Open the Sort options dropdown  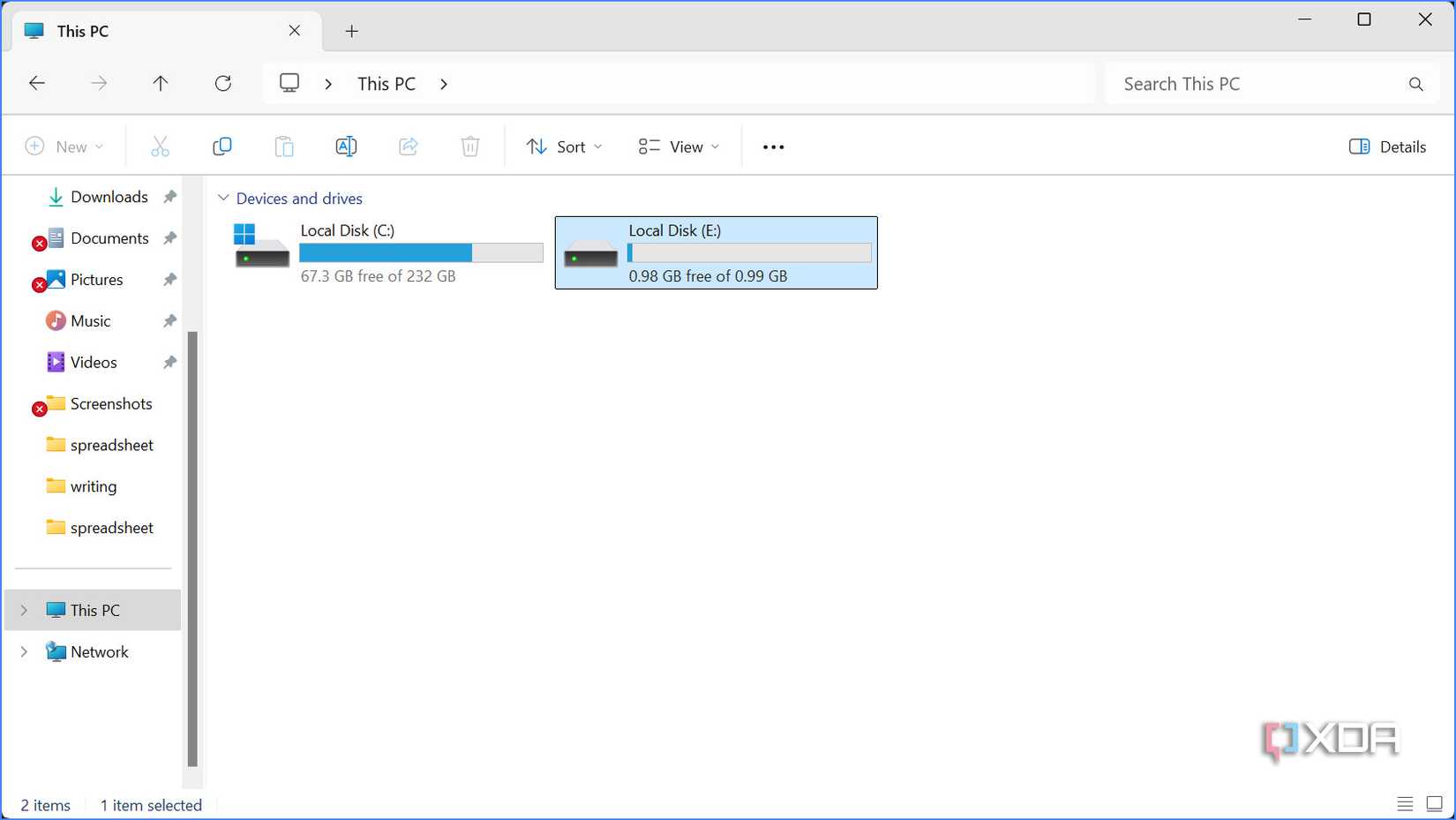pyautogui.click(x=564, y=146)
